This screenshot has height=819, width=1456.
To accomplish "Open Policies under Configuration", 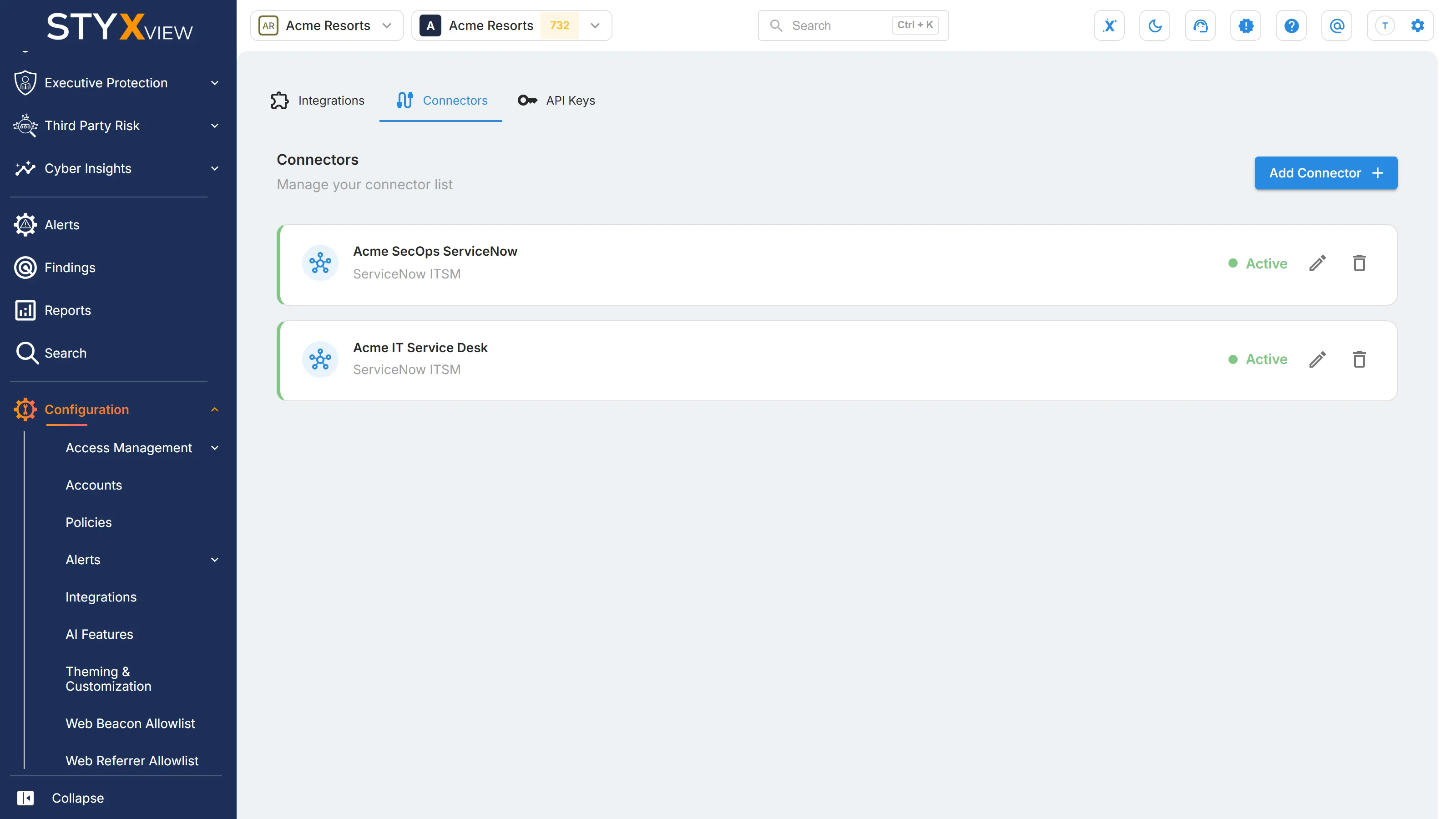I will coord(89,522).
